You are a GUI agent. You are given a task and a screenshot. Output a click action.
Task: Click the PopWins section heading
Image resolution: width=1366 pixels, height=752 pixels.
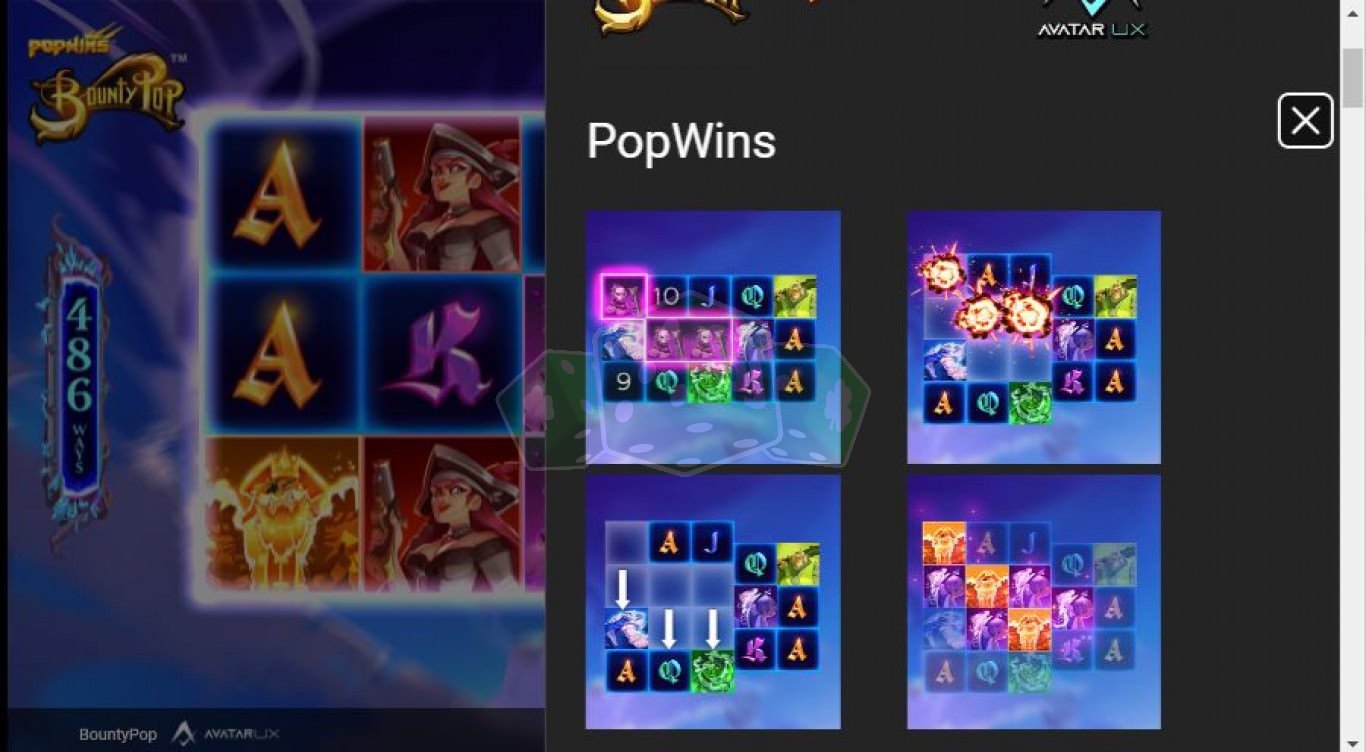pos(681,141)
